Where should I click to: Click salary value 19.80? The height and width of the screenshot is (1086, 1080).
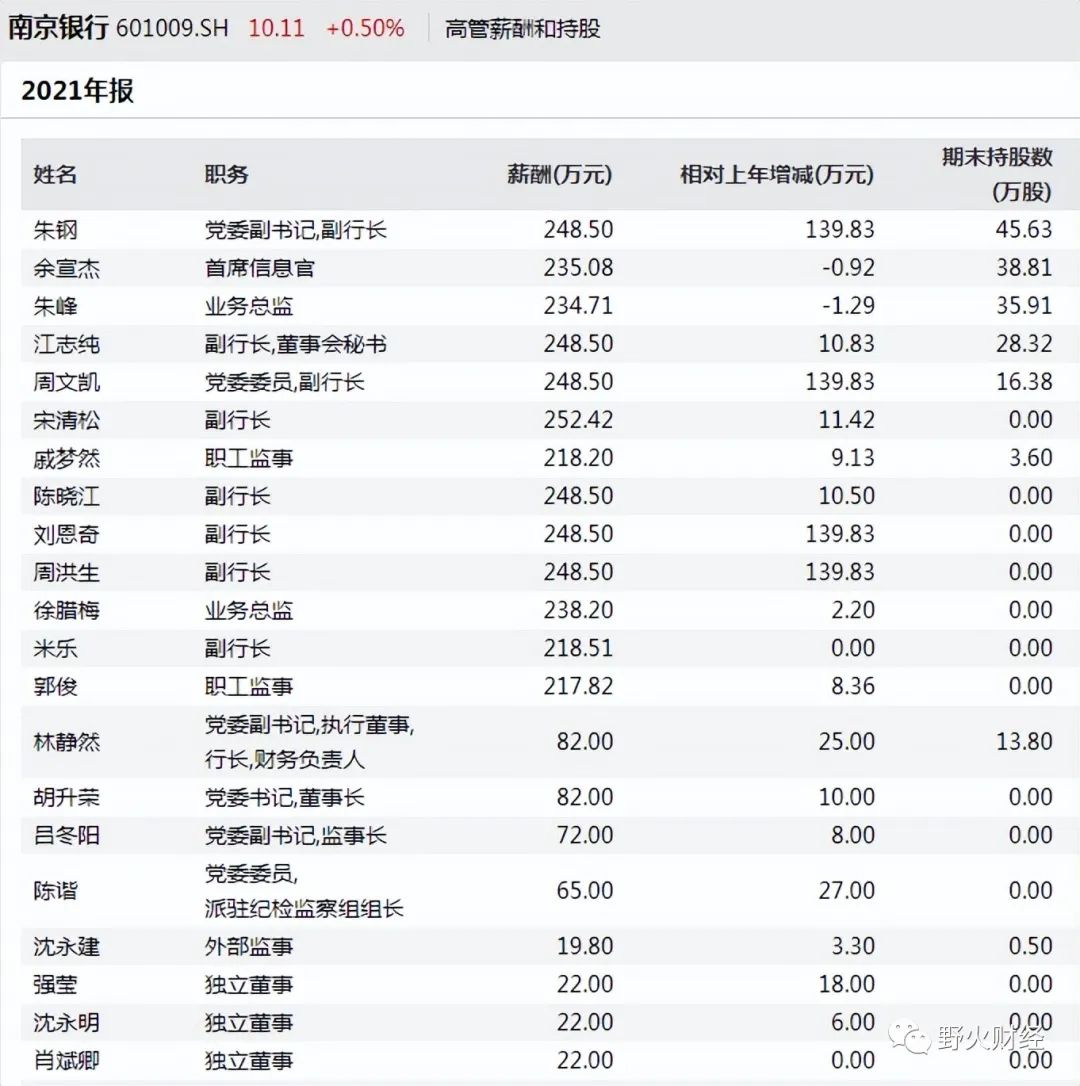[x=585, y=946]
